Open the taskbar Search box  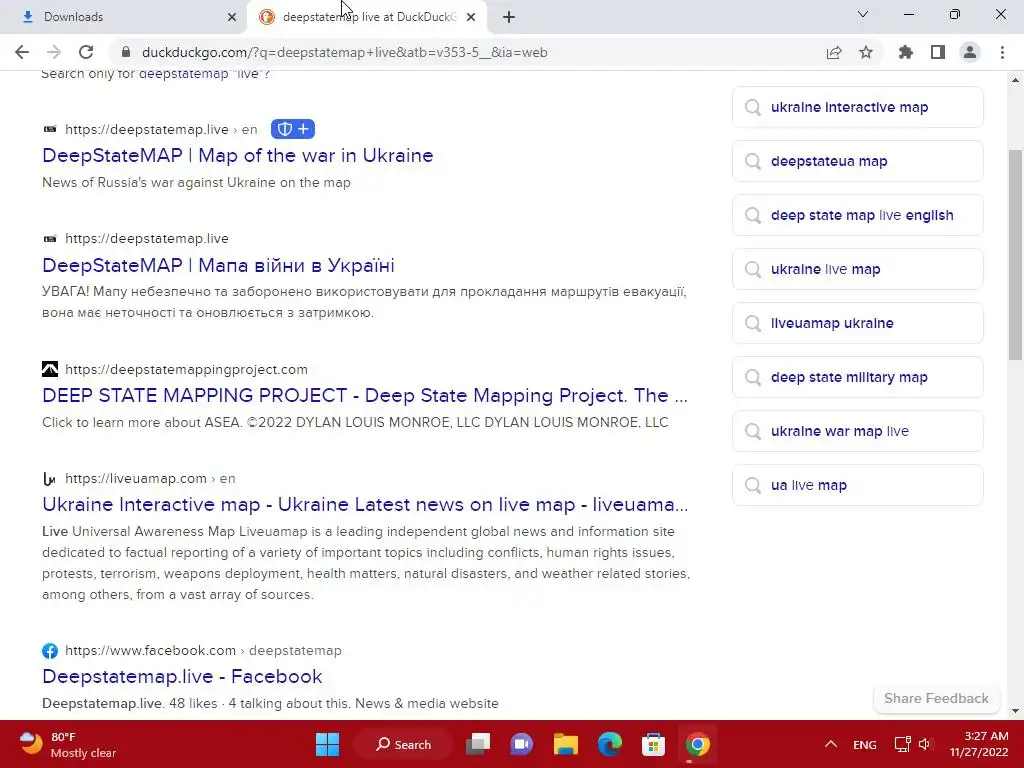pos(403,744)
